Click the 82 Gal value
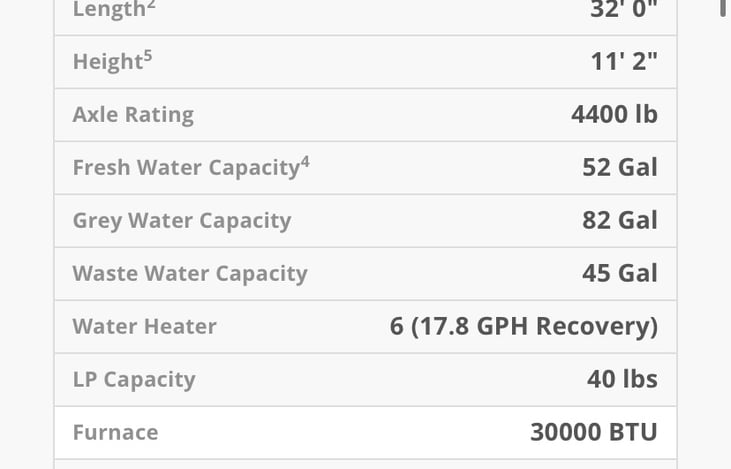The width and height of the screenshot is (731, 469). [620, 220]
